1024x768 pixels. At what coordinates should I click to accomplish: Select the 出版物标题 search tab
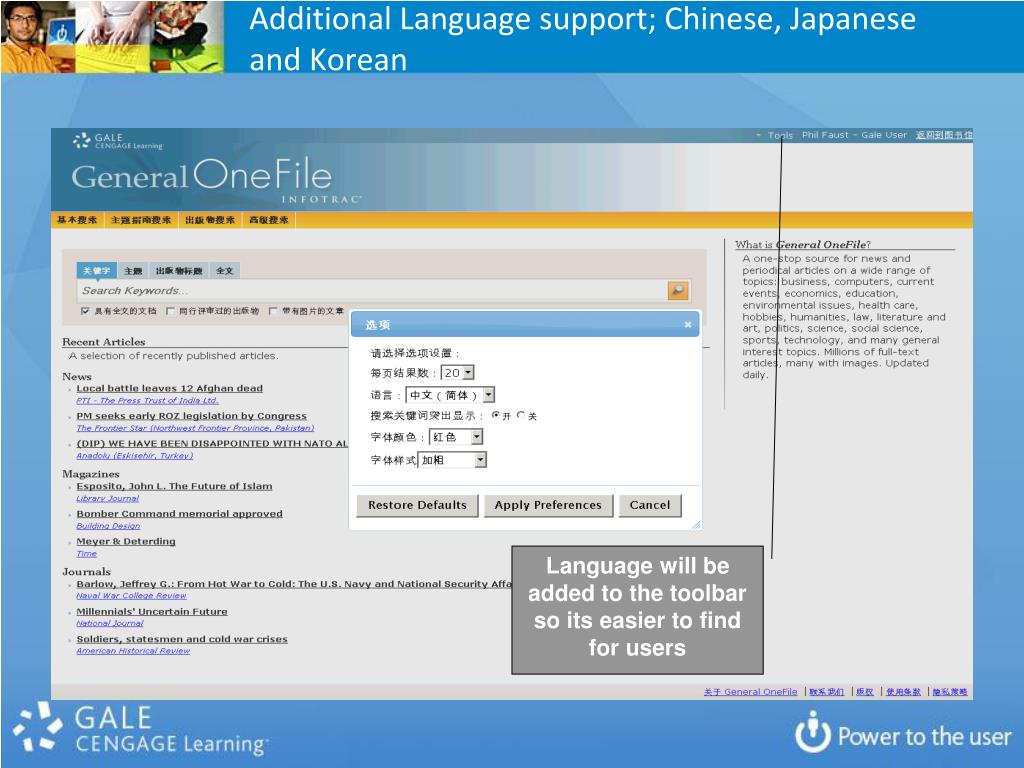[x=178, y=270]
